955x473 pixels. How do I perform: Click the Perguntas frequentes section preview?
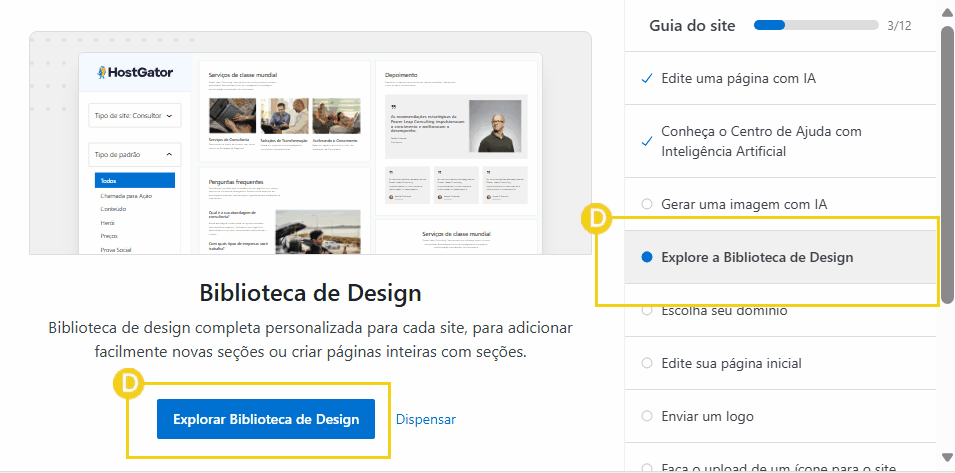point(284,211)
